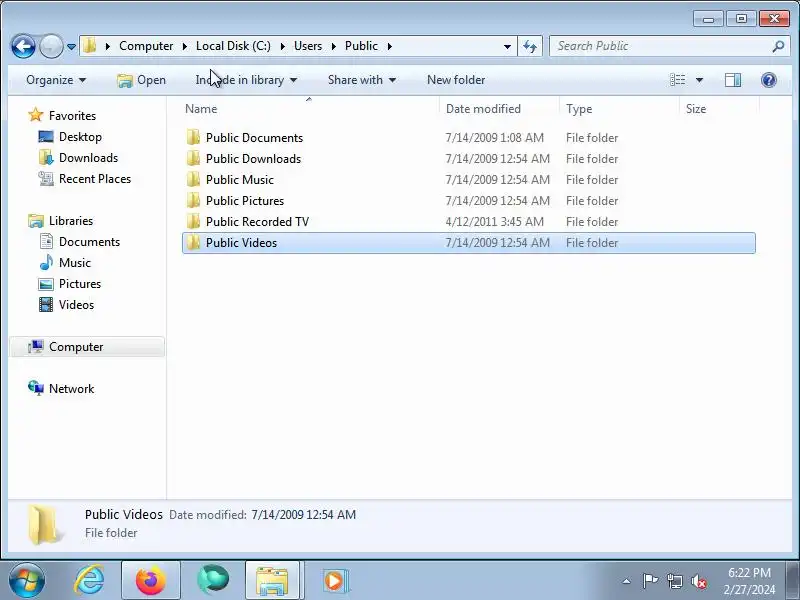Switch to Firefox on the taskbar
The width and height of the screenshot is (800, 600).
point(151,581)
